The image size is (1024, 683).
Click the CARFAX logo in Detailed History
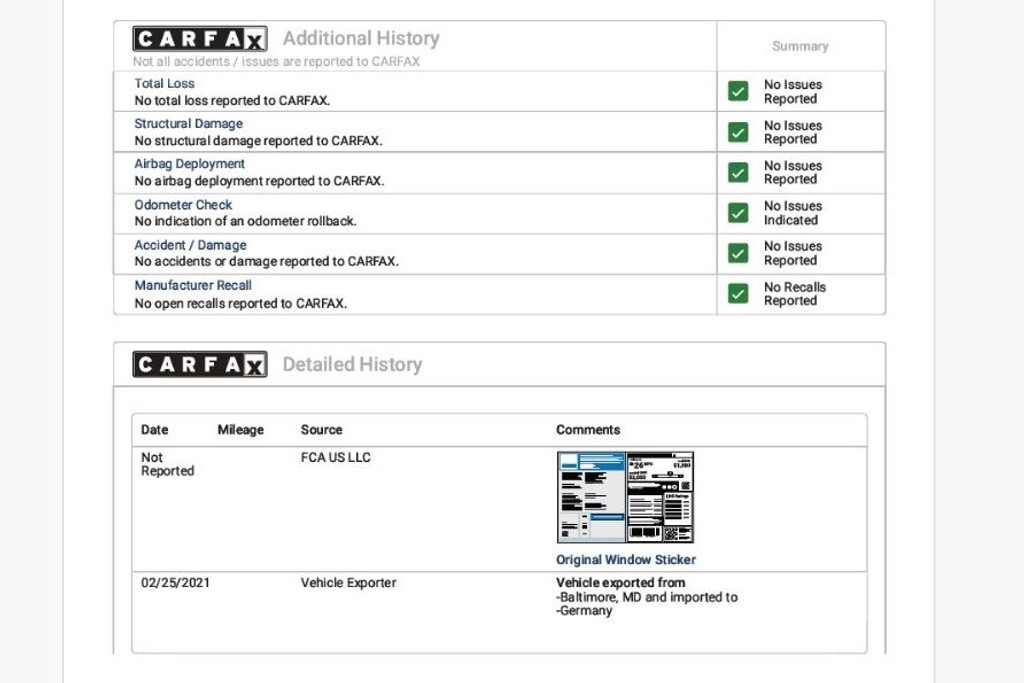200,364
